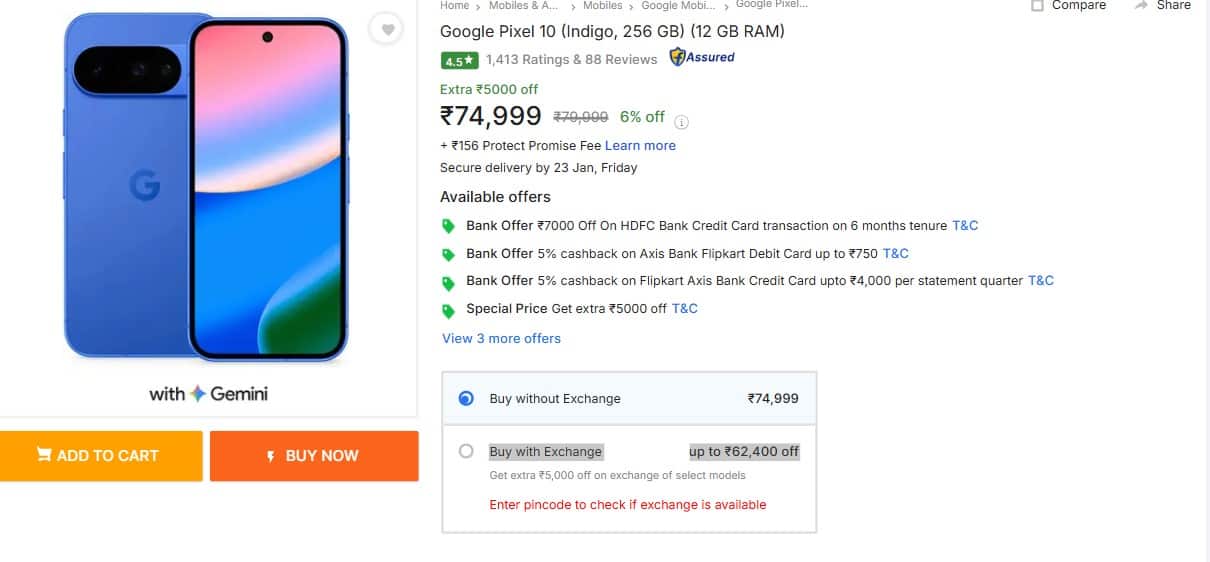
Task: Click the price info icon
Action: click(x=682, y=122)
